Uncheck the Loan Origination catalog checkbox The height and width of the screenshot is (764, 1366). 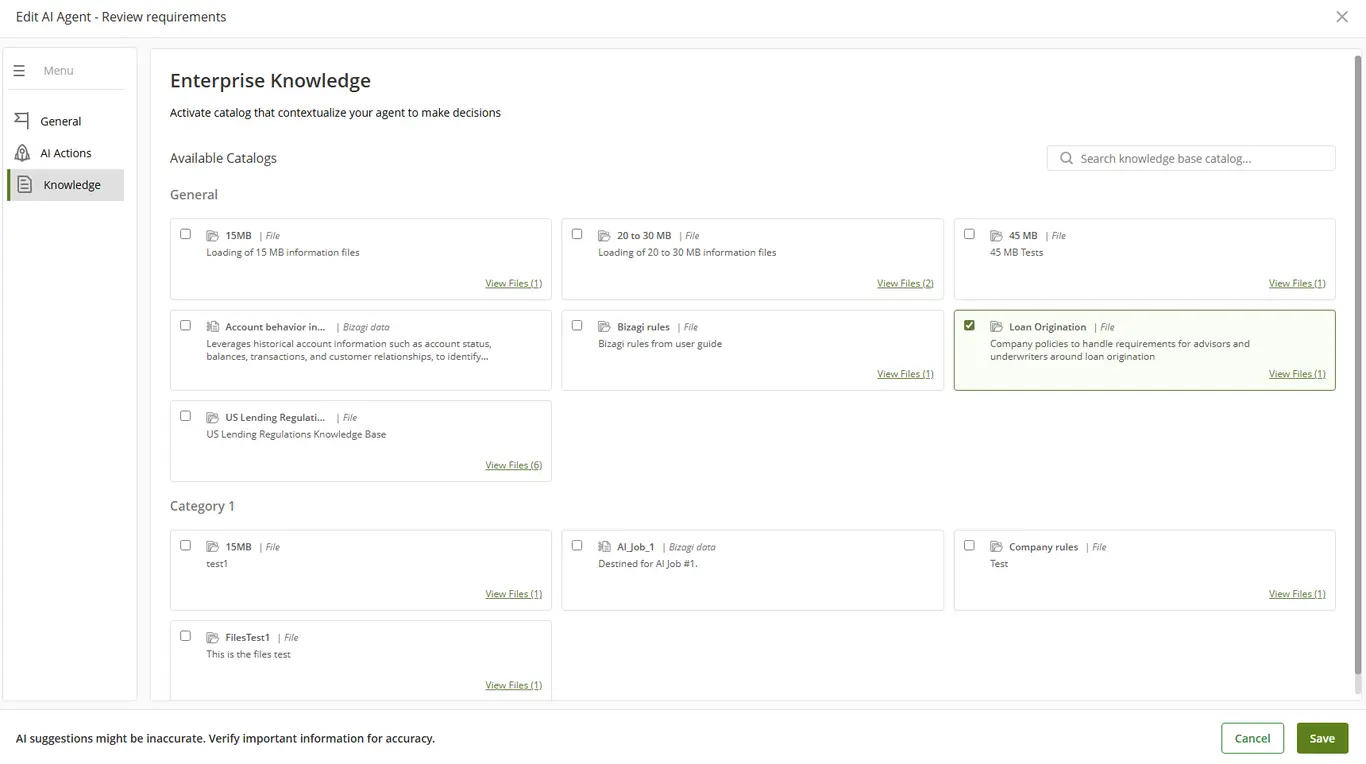969,325
